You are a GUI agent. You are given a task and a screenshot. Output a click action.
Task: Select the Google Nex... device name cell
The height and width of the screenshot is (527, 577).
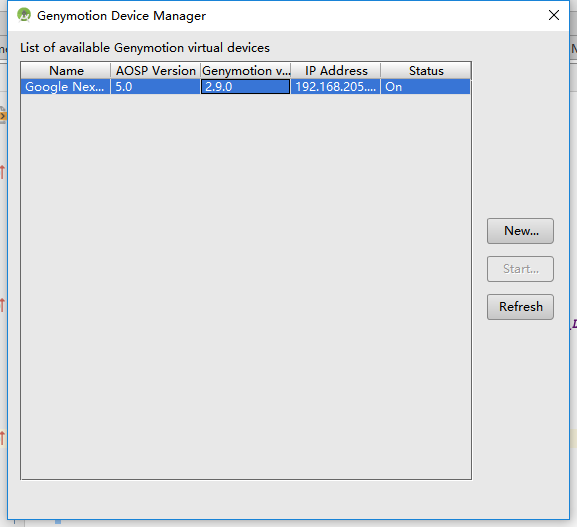(x=66, y=87)
